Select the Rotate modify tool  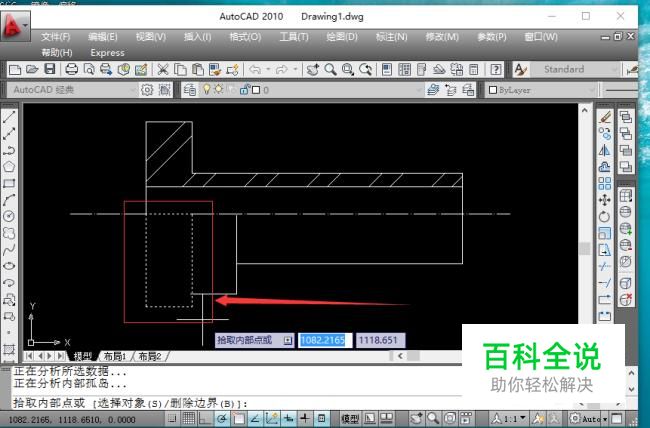click(x=605, y=216)
